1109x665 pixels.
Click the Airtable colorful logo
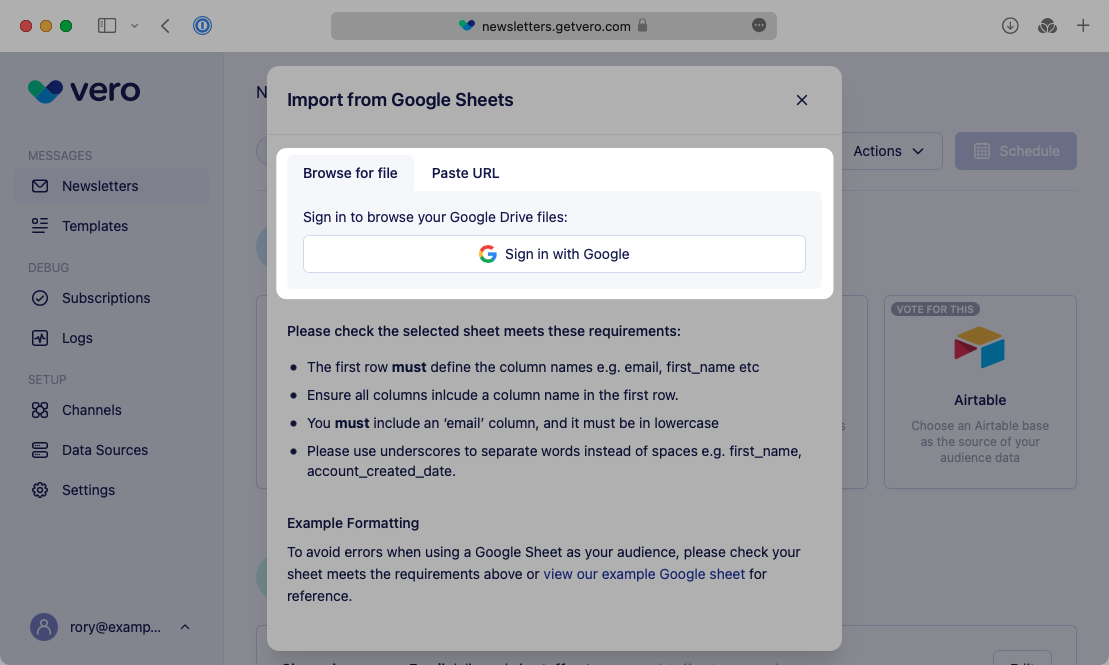979,349
